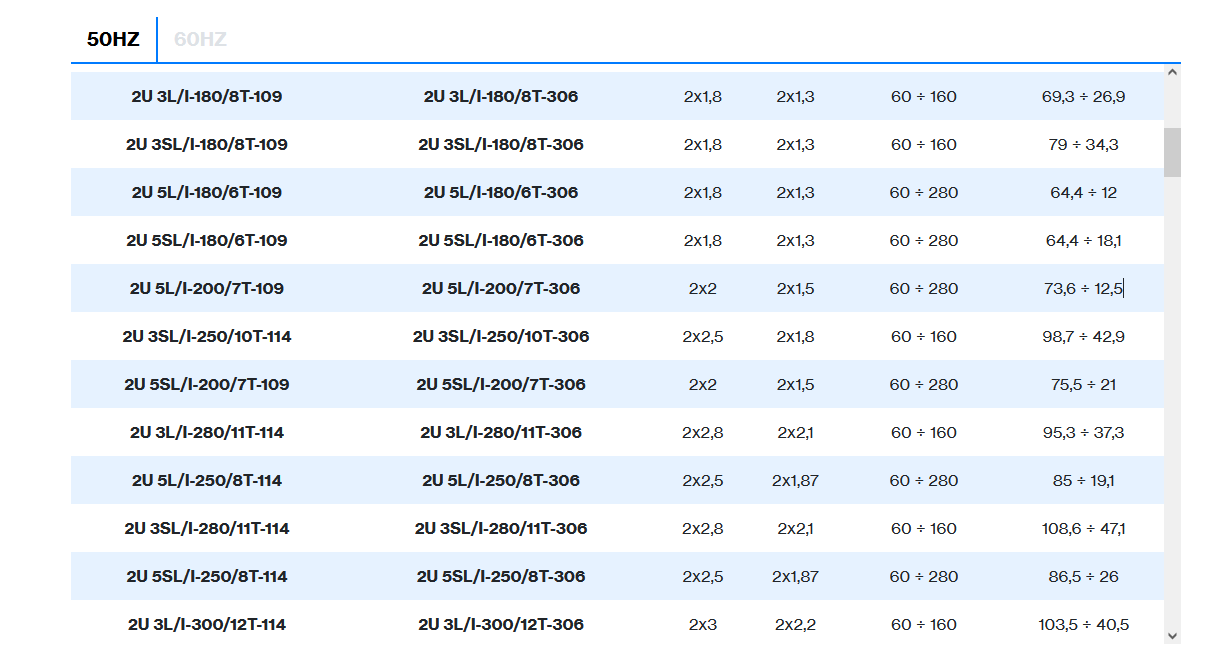
Task: Select model 2U 3L/I-280/11T-114
Action: (207, 433)
